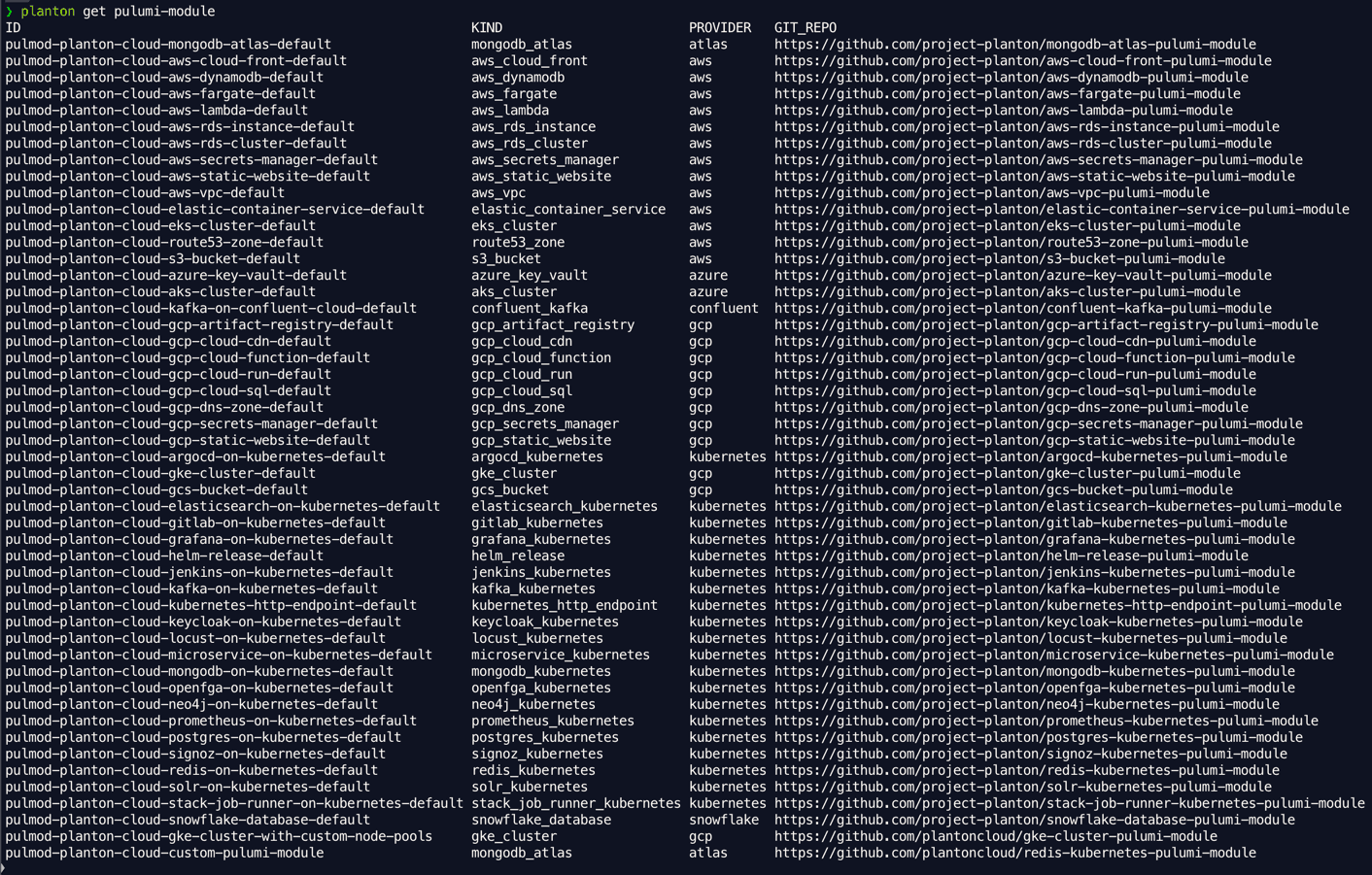Open the argocd-kubernetes-pulumi-module GitHub link

click(1031, 456)
